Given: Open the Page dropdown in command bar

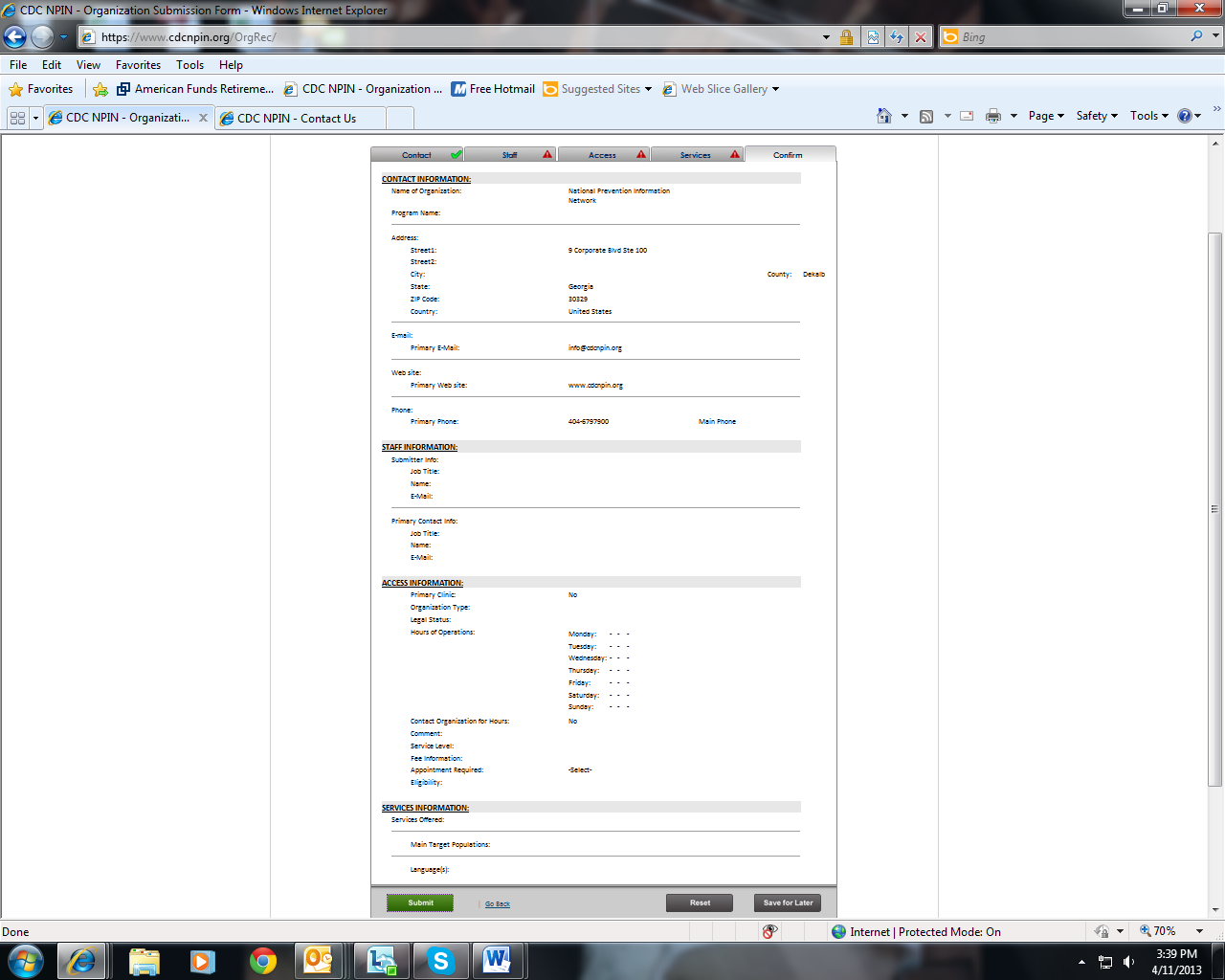Looking at the screenshot, I should (x=1046, y=116).
